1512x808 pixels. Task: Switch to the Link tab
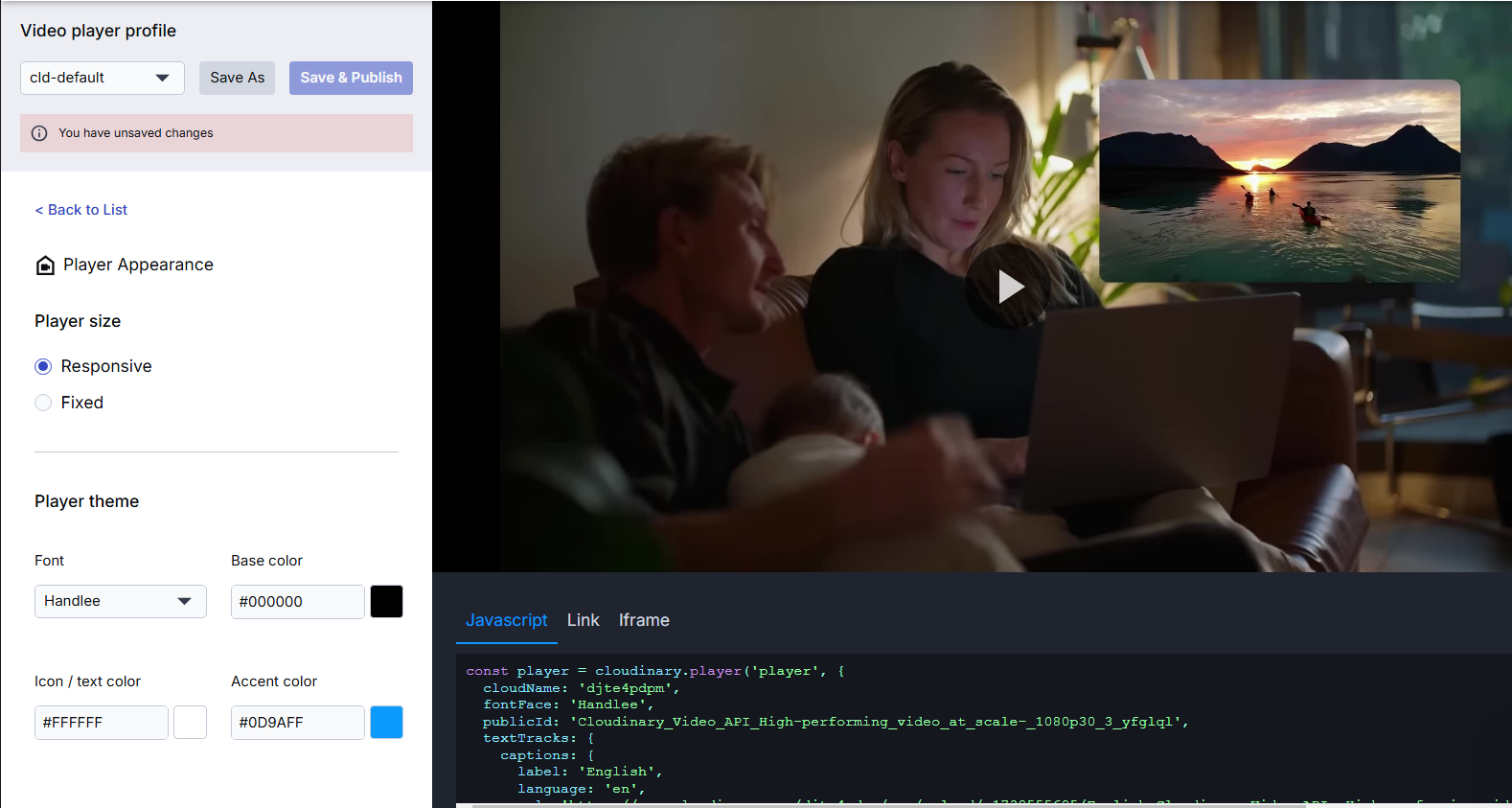coord(584,620)
